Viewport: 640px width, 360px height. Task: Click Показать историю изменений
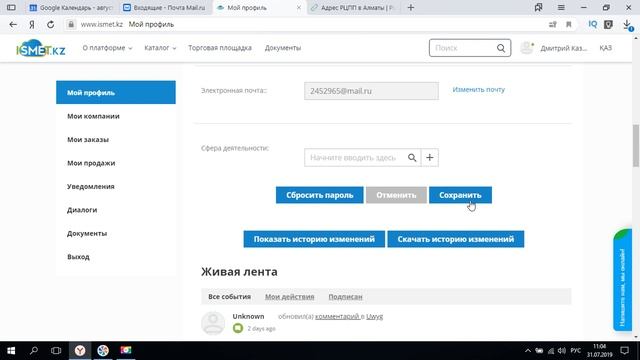[314, 239]
